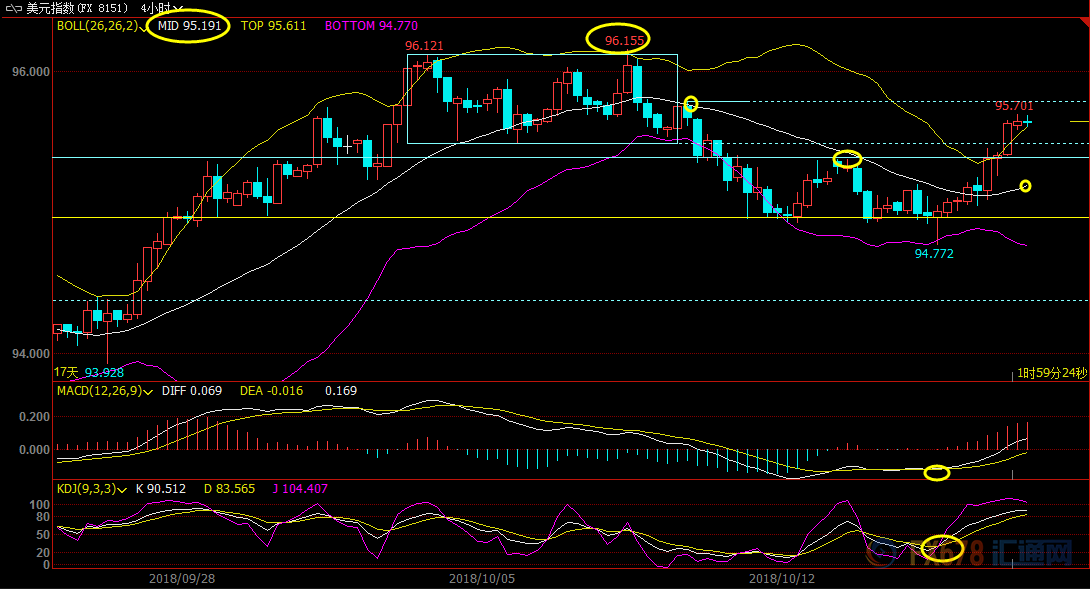Click the DIFF 0.069 MACD value
This screenshot has height=589, width=1090.
pyautogui.click(x=192, y=391)
